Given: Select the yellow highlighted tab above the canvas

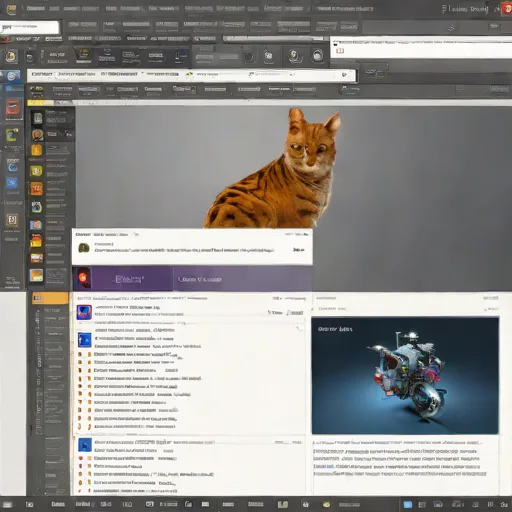Looking at the screenshot, I should pos(40,103).
